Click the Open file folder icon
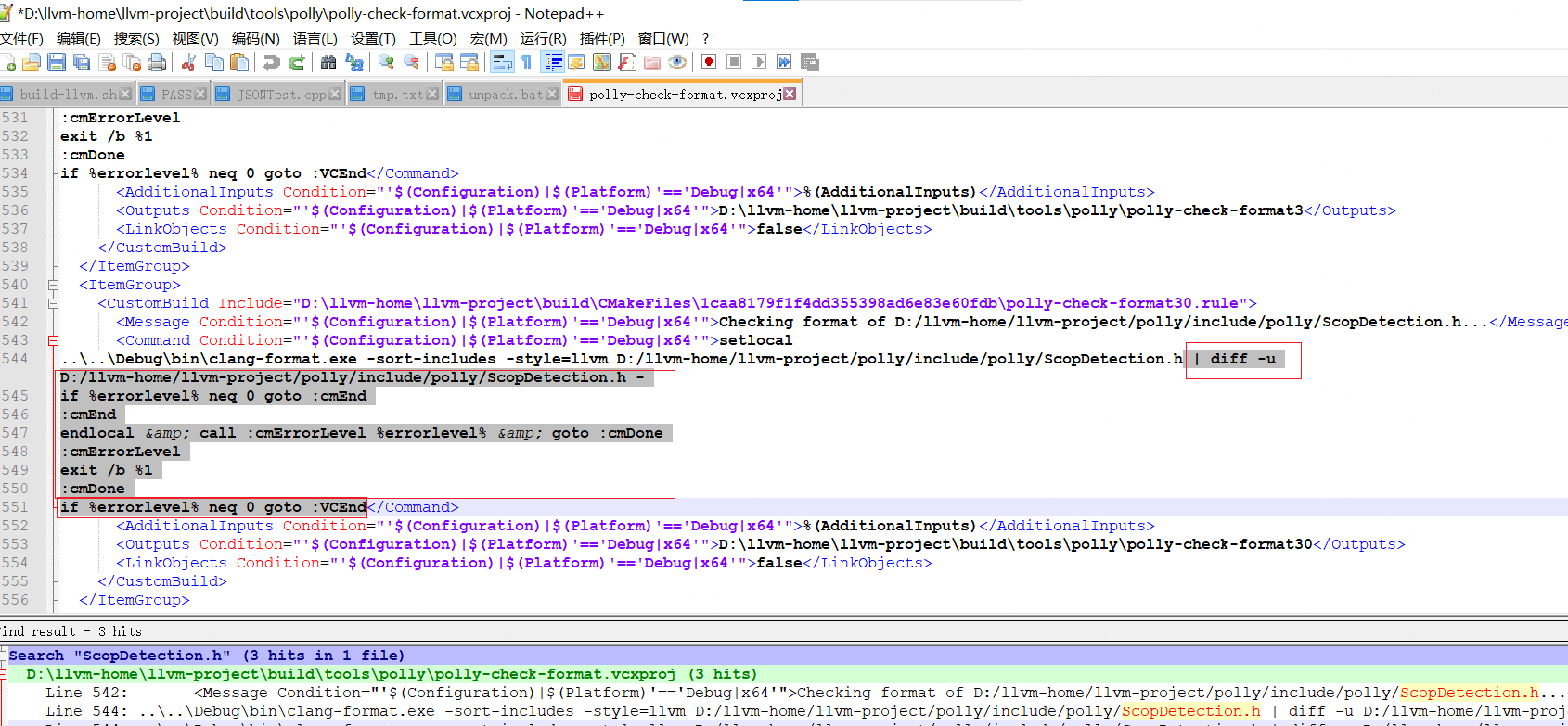1568x726 pixels. 32,62
